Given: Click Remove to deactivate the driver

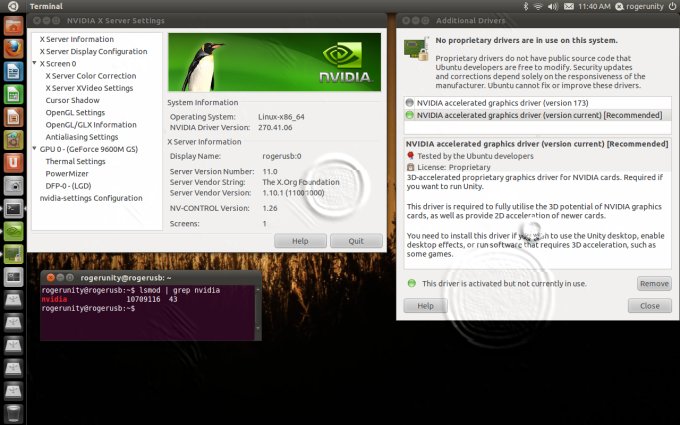Looking at the screenshot, I should coord(654,283).
